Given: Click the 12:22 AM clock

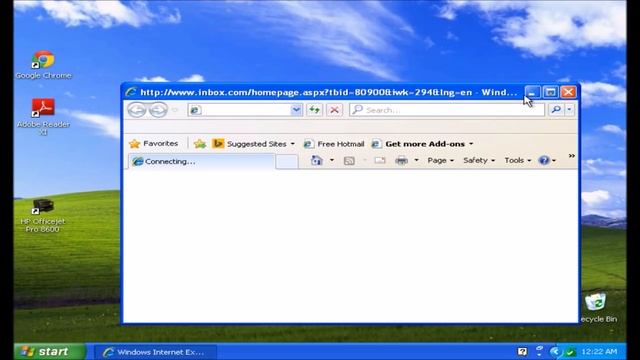Looking at the screenshot, I should tap(599, 351).
